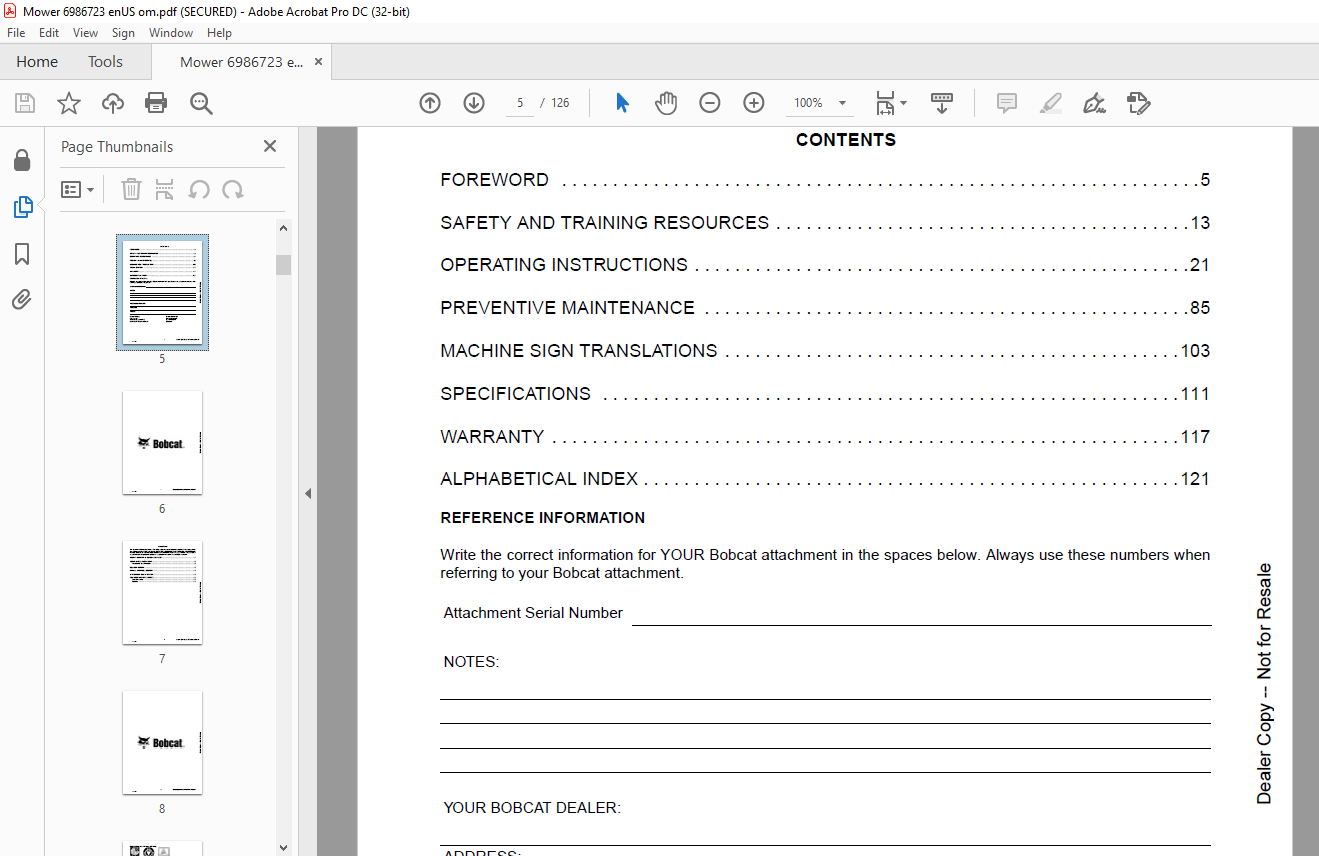Screen dimensions: 1319x856
Task: Click MACHINE SIGN TRANSLATIONS entry
Action: 825,351
